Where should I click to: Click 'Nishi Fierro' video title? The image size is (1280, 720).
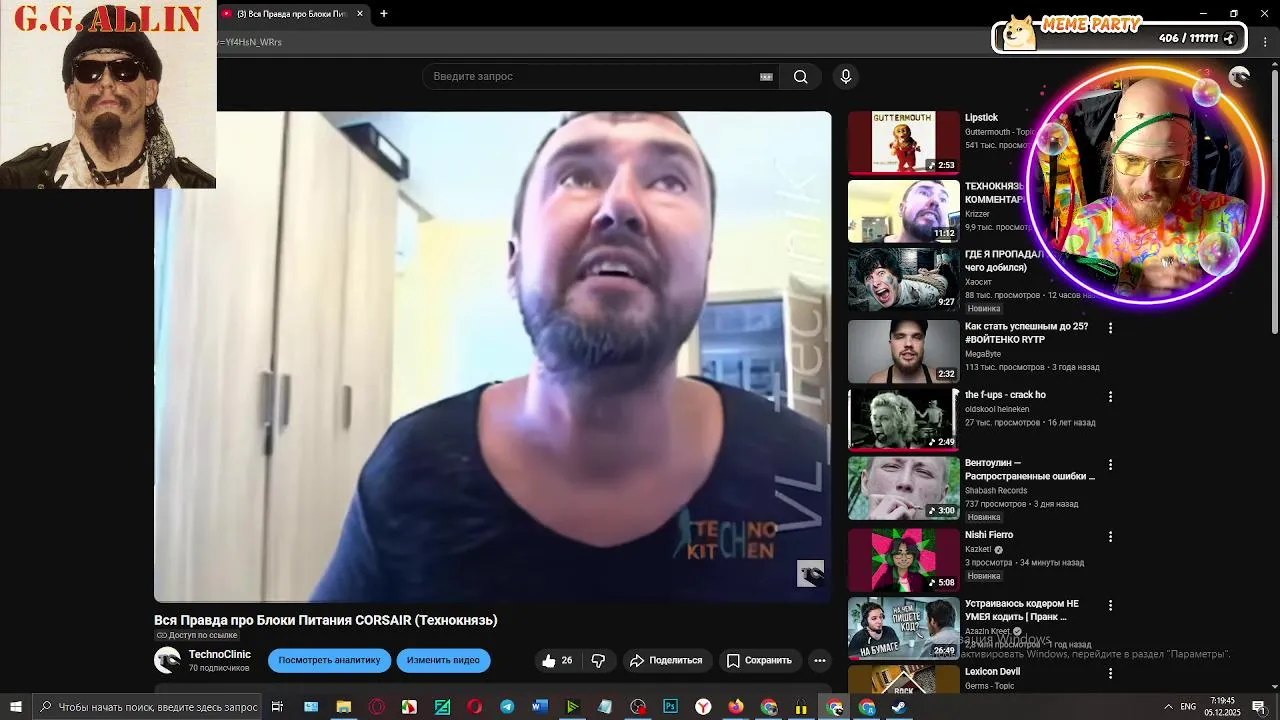[989, 535]
